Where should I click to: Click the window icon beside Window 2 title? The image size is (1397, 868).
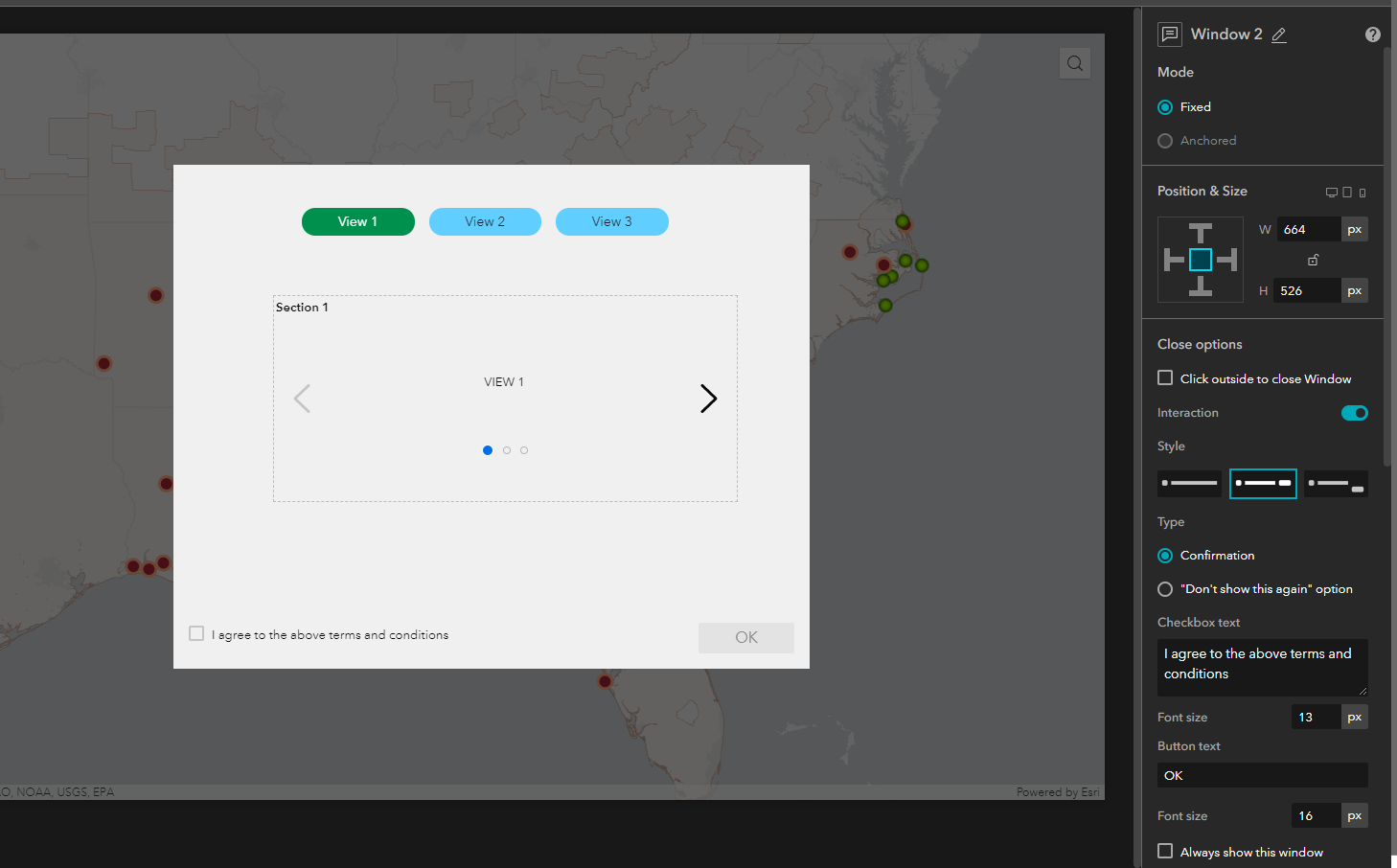pos(1169,34)
